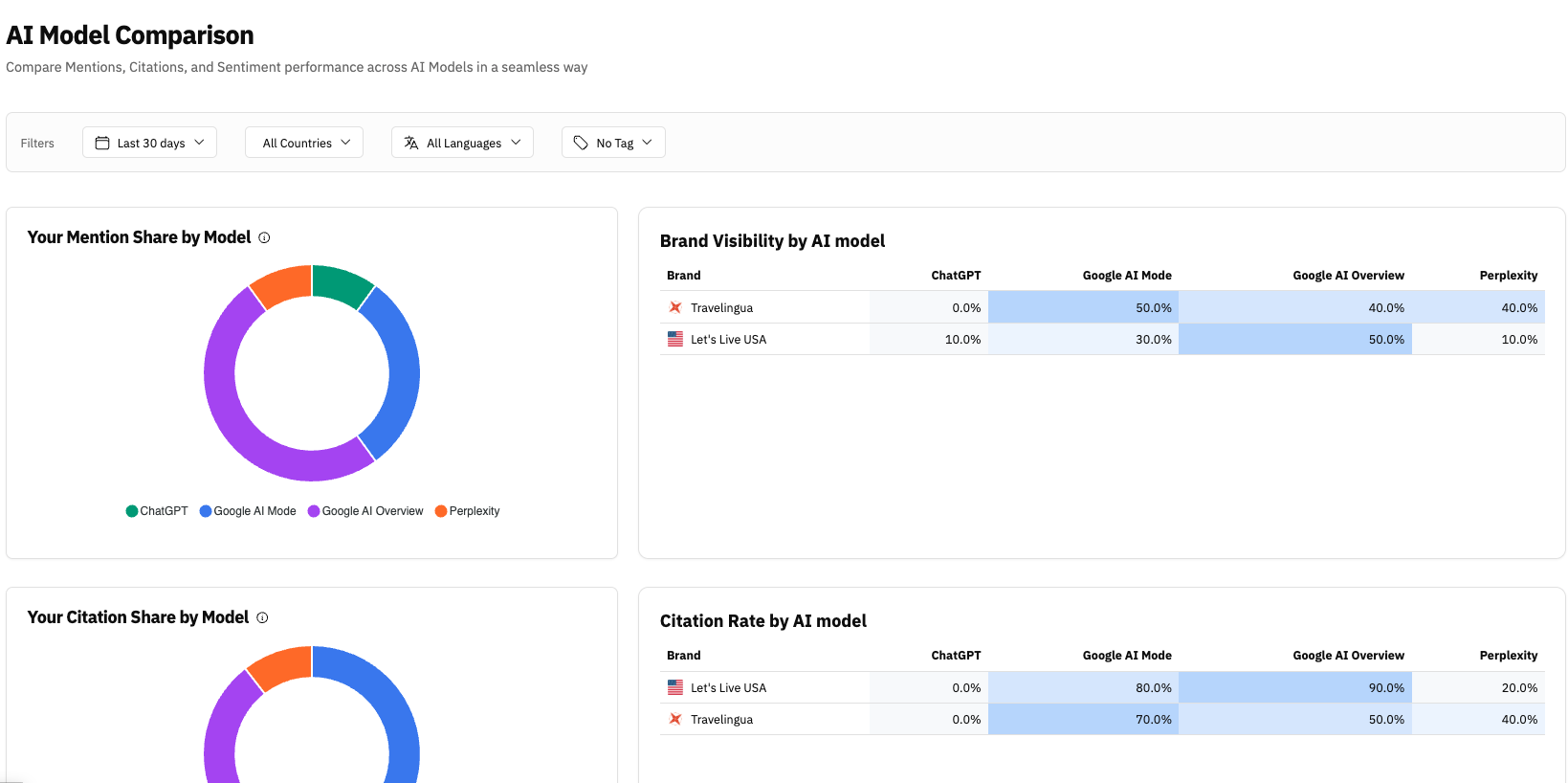Open the Last 30 days dropdown
Image resolution: width=1568 pixels, height=783 pixels.
click(x=150, y=143)
